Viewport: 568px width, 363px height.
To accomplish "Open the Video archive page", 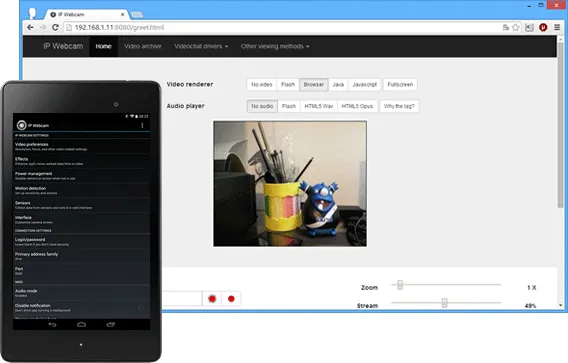I will pos(143,46).
